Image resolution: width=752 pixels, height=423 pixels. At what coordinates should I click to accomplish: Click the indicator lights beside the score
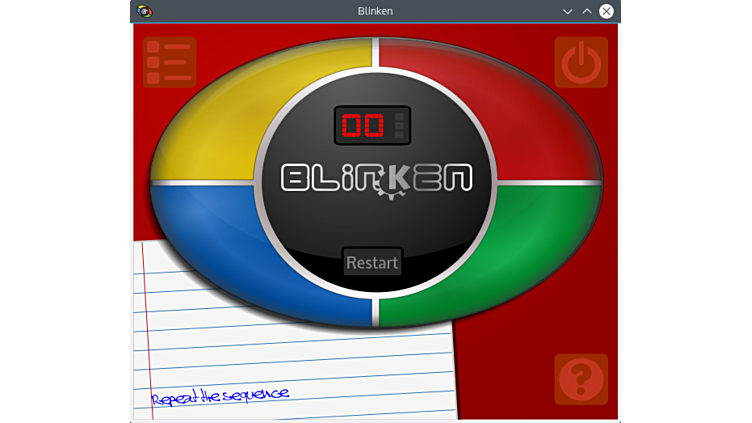[400, 126]
